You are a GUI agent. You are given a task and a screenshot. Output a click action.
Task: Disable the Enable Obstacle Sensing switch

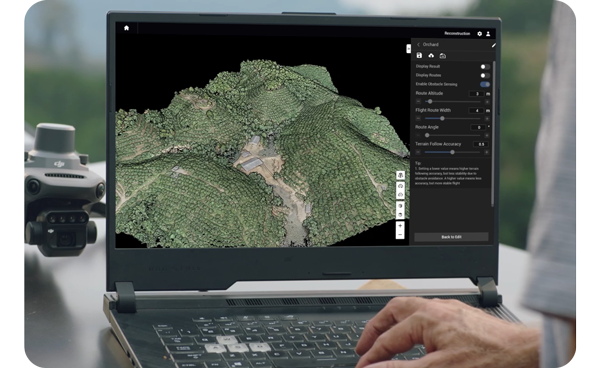click(485, 84)
